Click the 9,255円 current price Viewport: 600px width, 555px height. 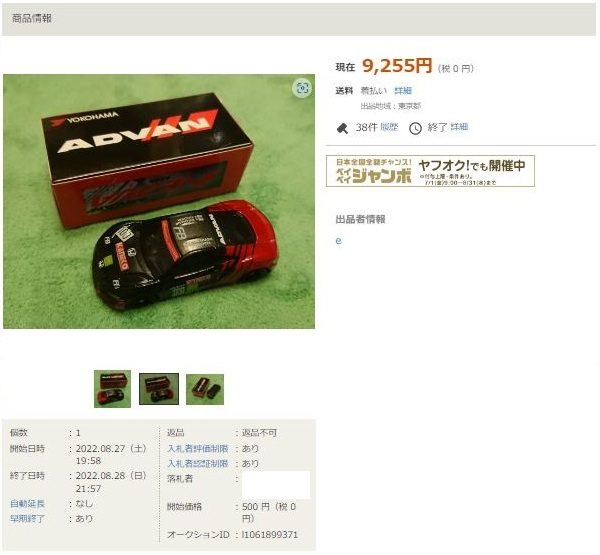click(397, 66)
